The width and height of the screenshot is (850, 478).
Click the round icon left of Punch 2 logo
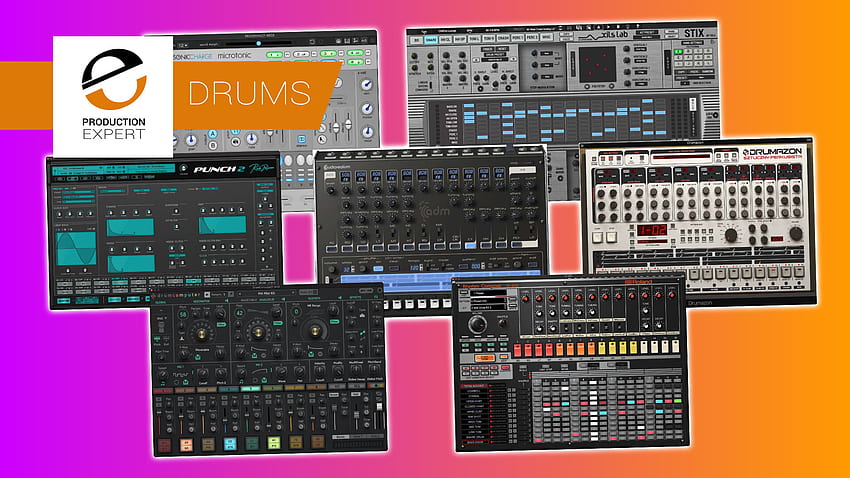click(183, 169)
